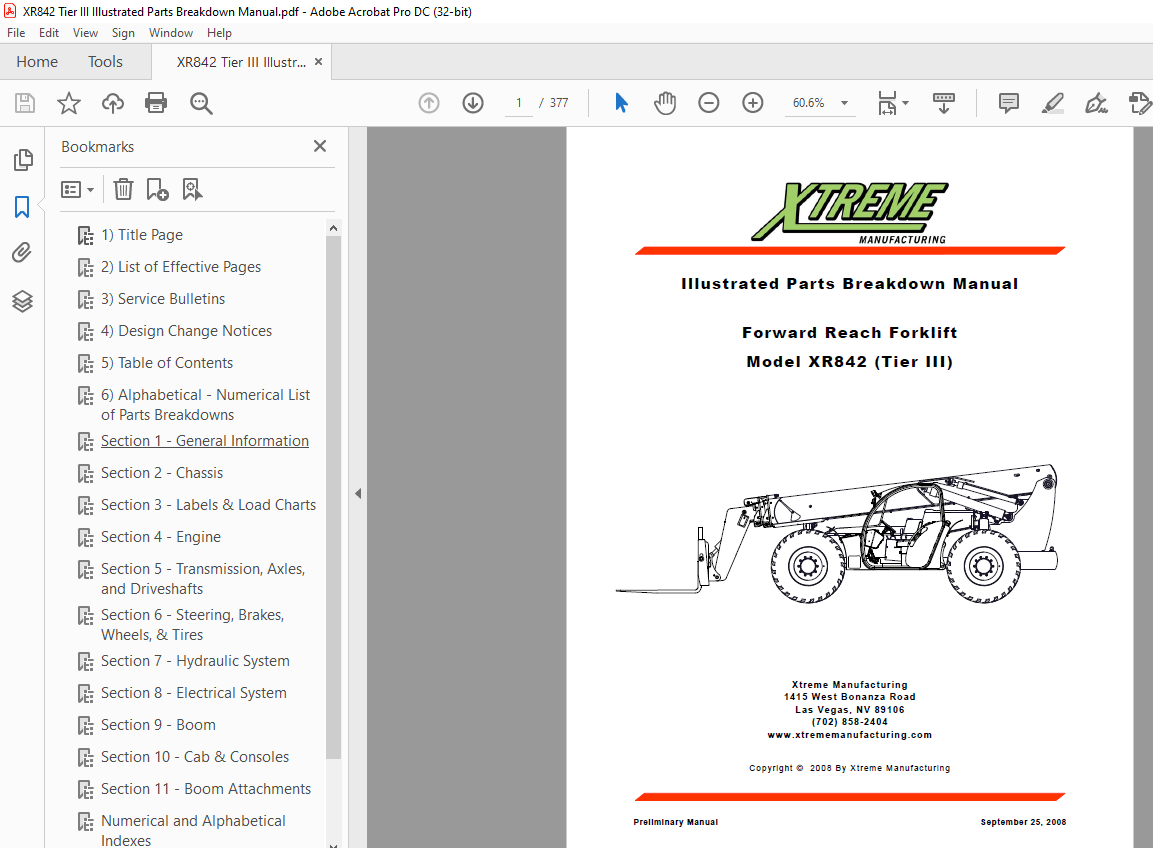The image size is (1153, 848).
Task: Click the page number input field
Action: coord(518,103)
